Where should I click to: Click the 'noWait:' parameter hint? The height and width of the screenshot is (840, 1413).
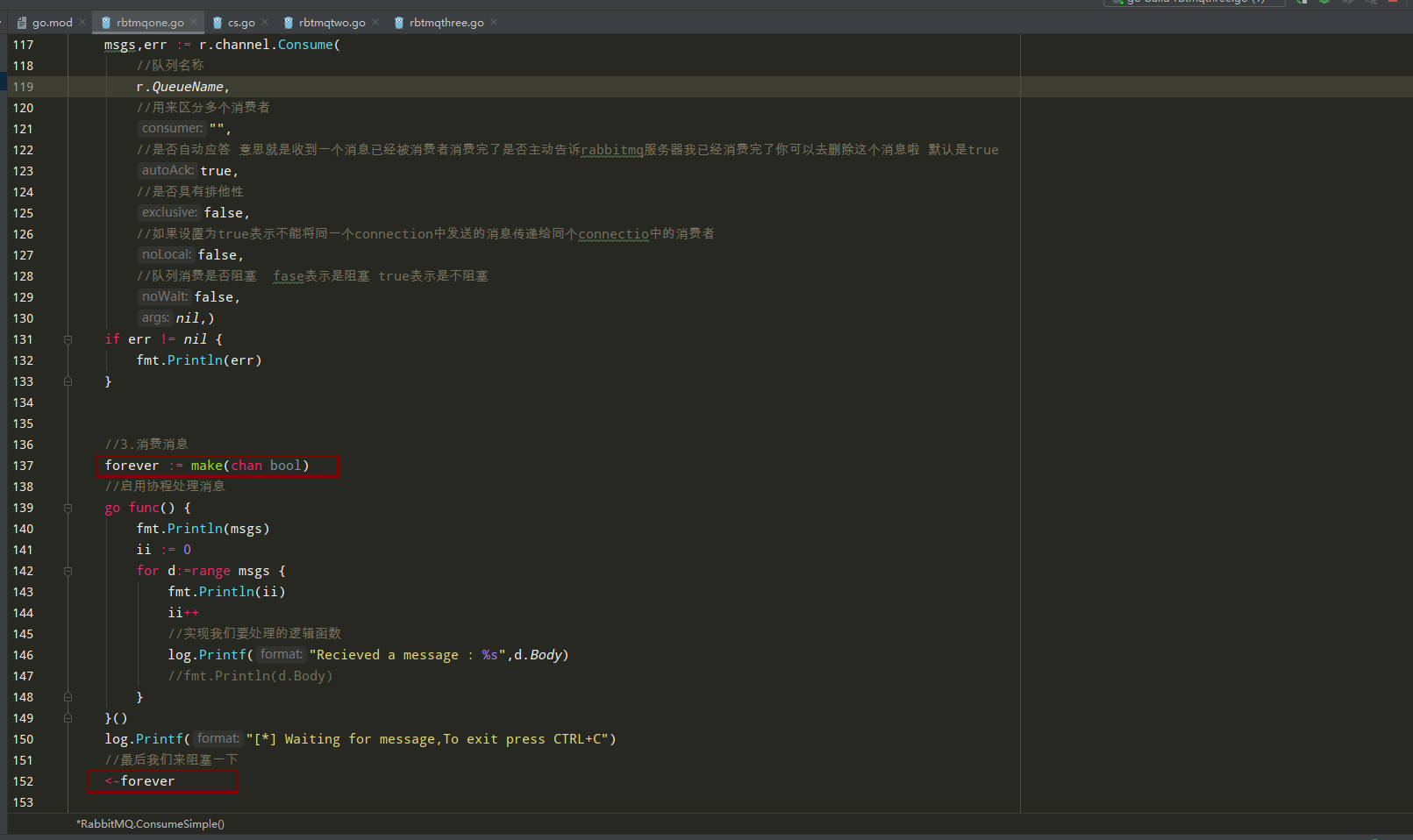[165, 296]
